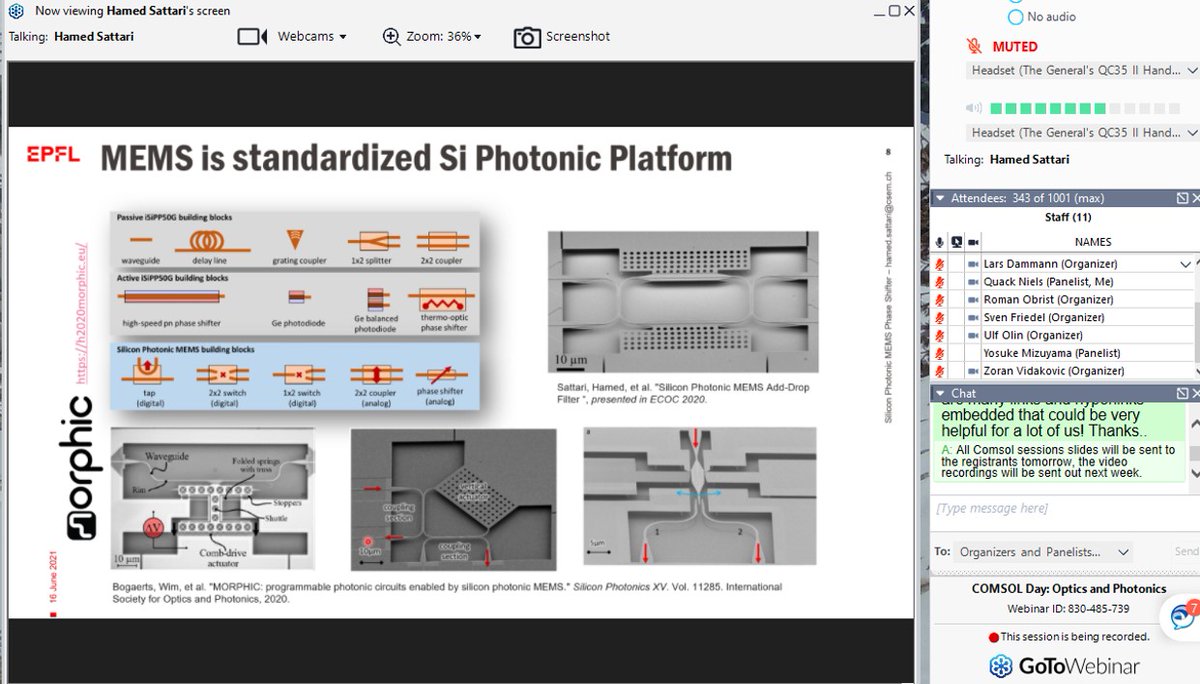Screen dimensions: 1200x684
Task: Expand the chevron on Lars Dammann's row
Action: 1186,264
